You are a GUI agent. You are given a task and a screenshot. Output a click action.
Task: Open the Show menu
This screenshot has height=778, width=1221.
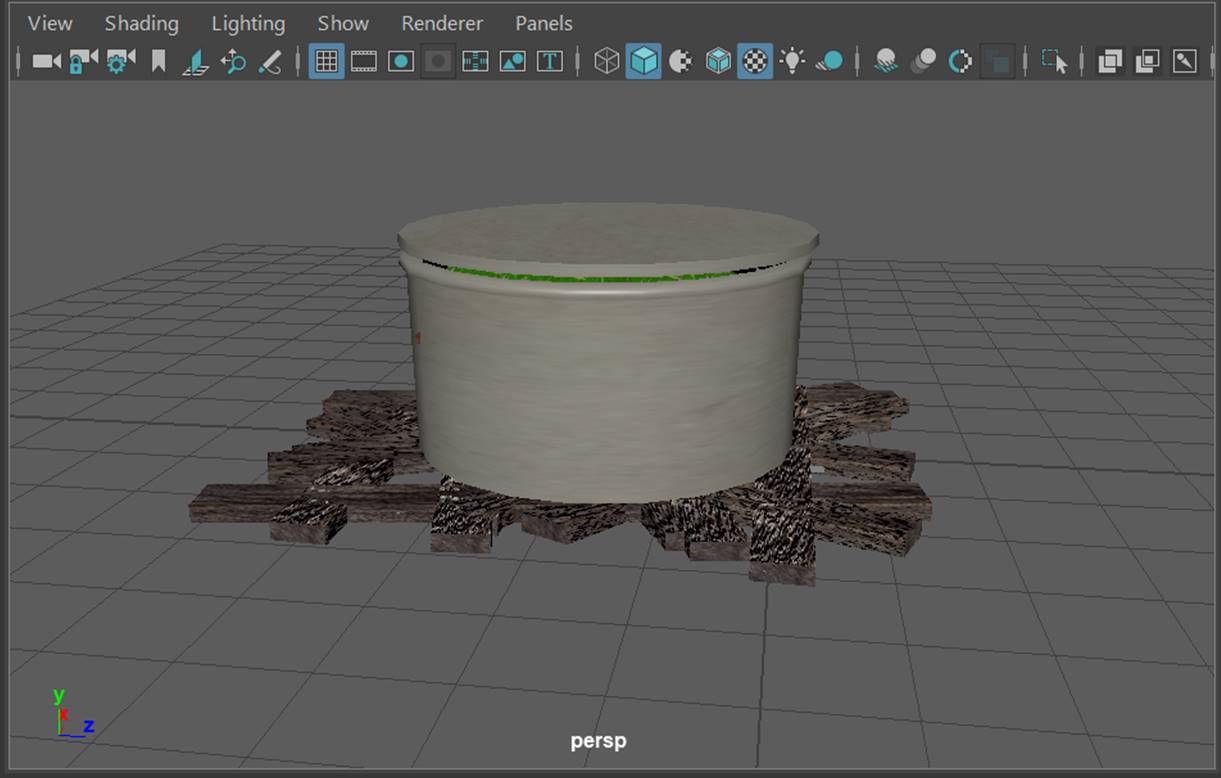pos(343,23)
